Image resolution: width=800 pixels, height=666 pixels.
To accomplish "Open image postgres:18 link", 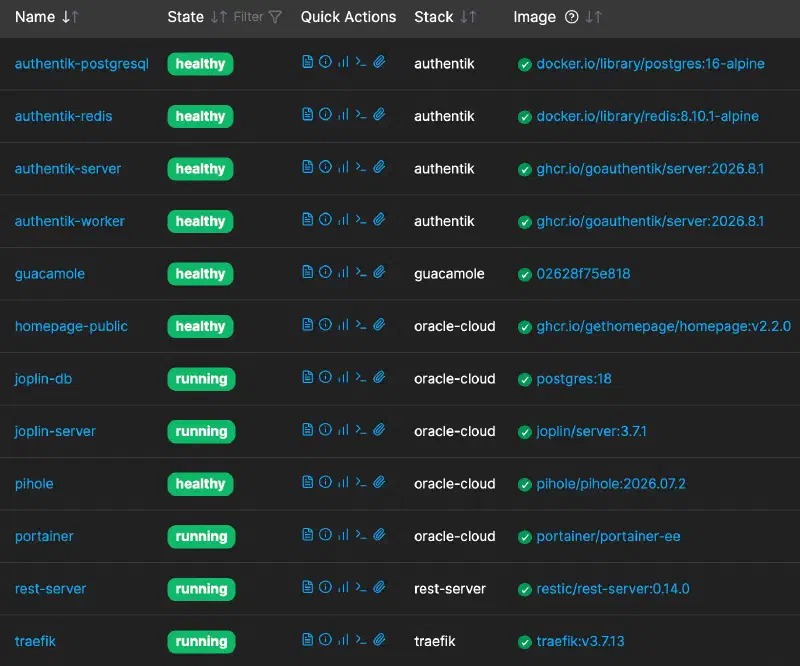I will [x=573, y=379].
